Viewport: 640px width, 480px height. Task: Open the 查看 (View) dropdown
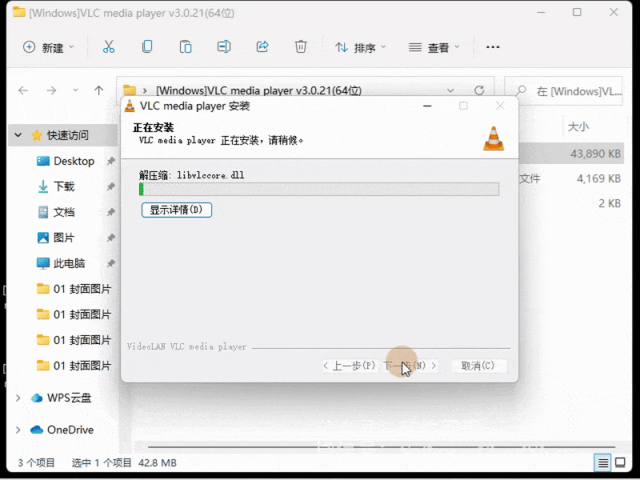(x=434, y=47)
